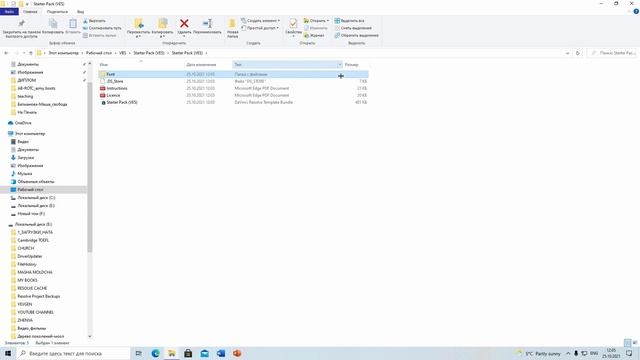
Task: Switch to the Главная (Home) ribbon tab
Action: [x=30, y=12]
